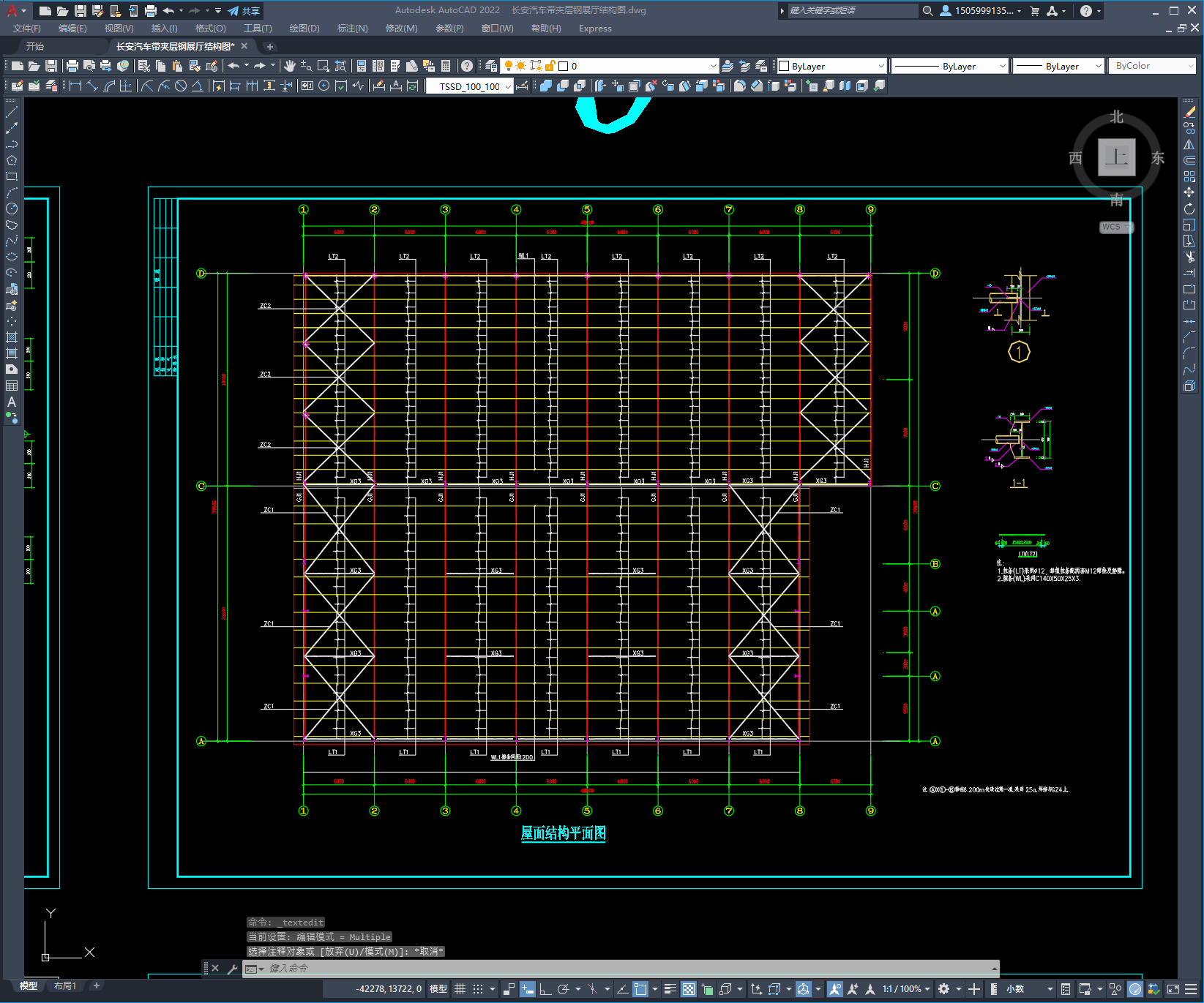
Task: Click the 共享 share button
Action: click(244, 11)
